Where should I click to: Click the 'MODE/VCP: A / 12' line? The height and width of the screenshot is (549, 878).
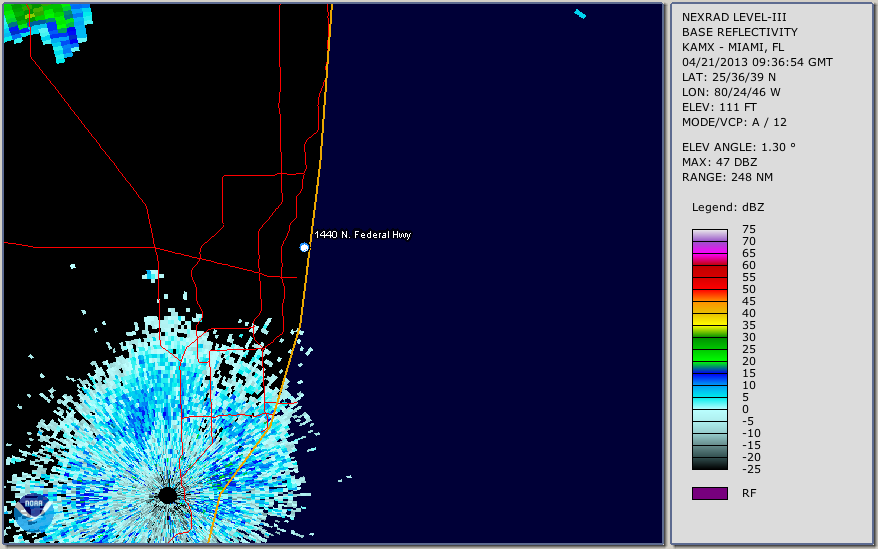click(734, 122)
